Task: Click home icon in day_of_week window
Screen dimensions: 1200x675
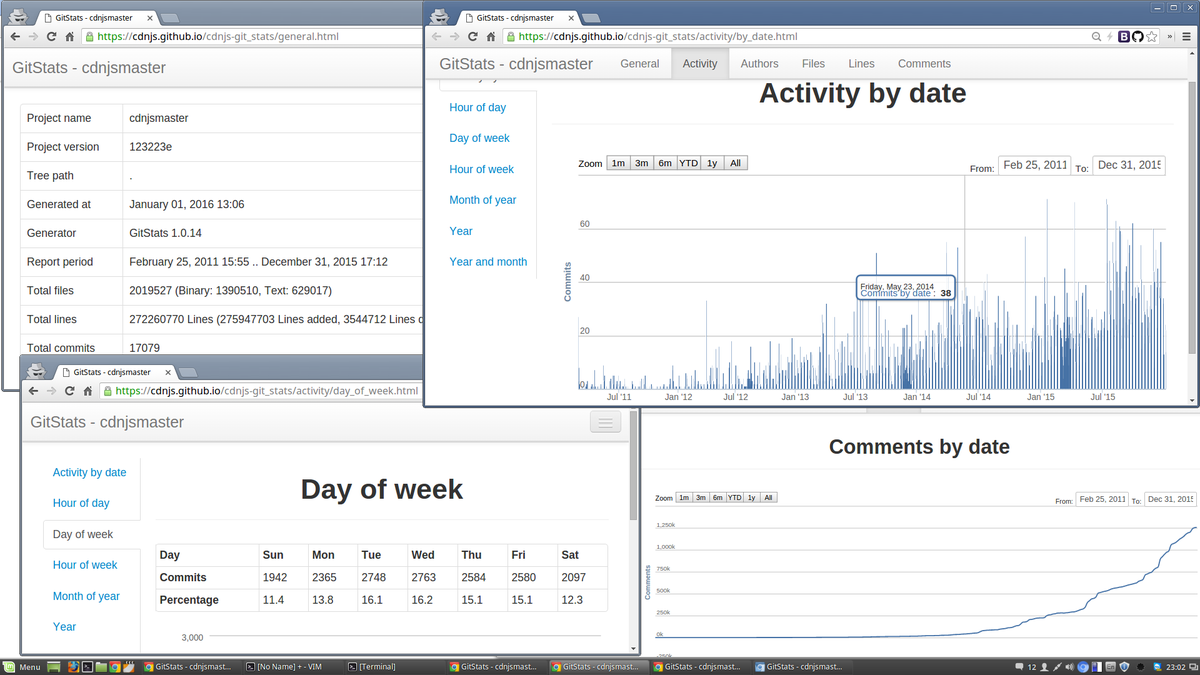Action: tap(87, 391)
